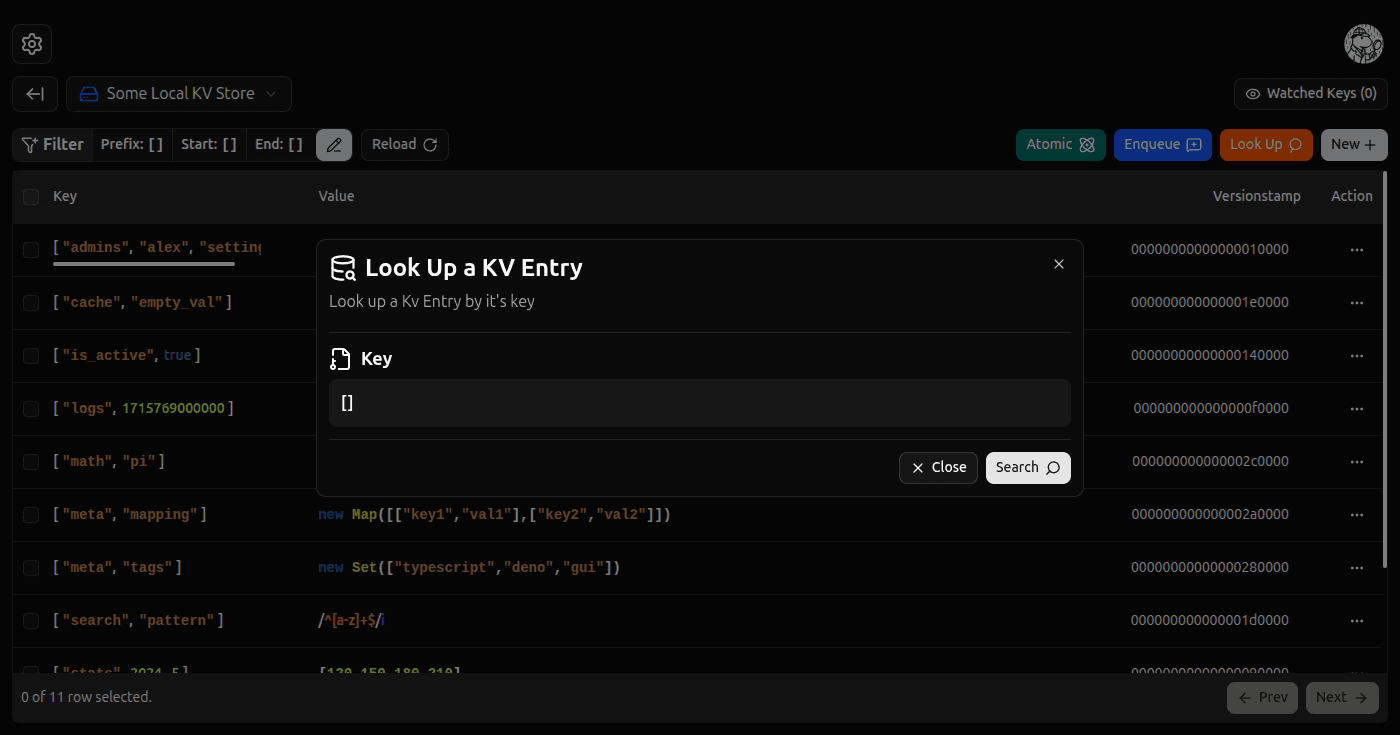Click the Filter label
The image size is (1400, 735).
point(53,145)
